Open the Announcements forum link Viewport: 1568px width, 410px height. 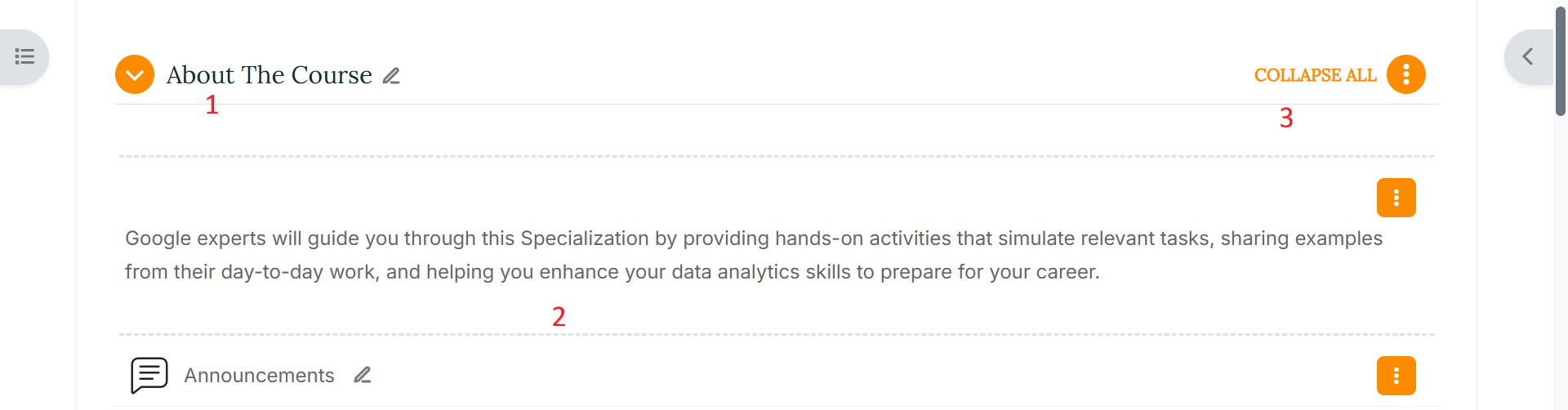click(259, 376)
